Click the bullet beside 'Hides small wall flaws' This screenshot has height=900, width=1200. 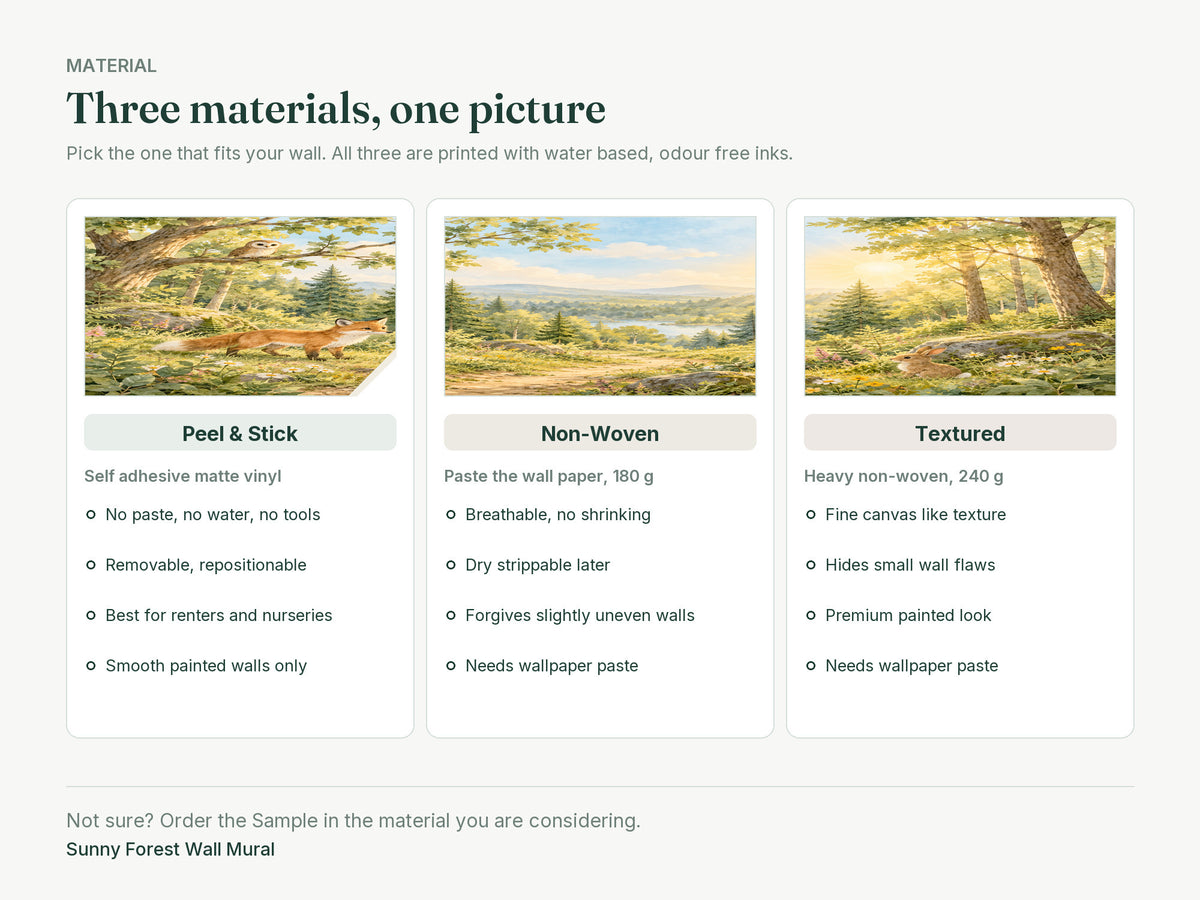811,565
